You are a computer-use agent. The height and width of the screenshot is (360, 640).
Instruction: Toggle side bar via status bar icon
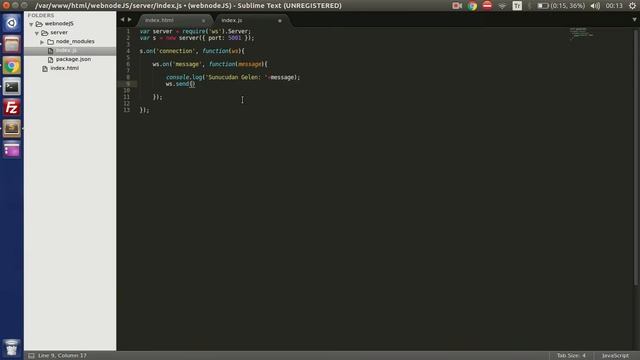31,356
